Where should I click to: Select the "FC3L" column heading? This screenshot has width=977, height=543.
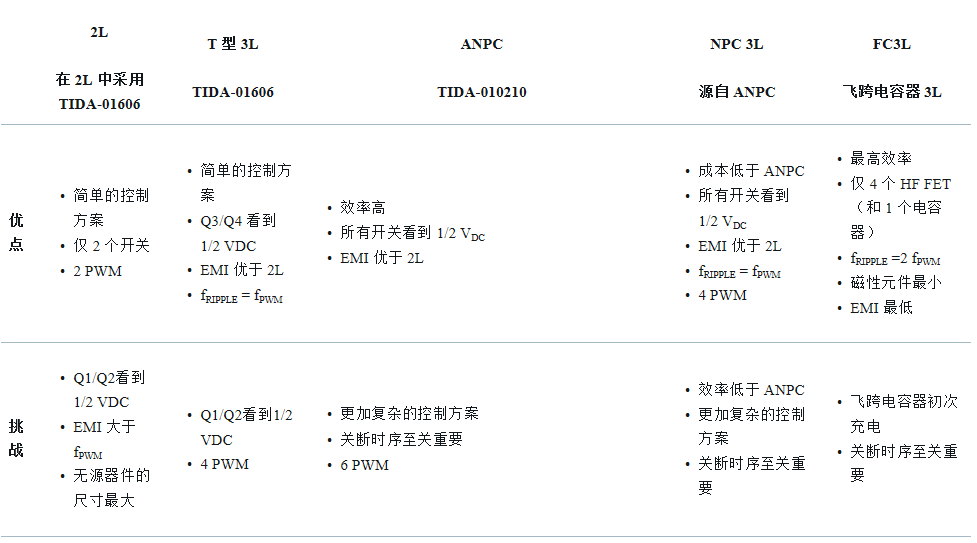tap(891, 44)
